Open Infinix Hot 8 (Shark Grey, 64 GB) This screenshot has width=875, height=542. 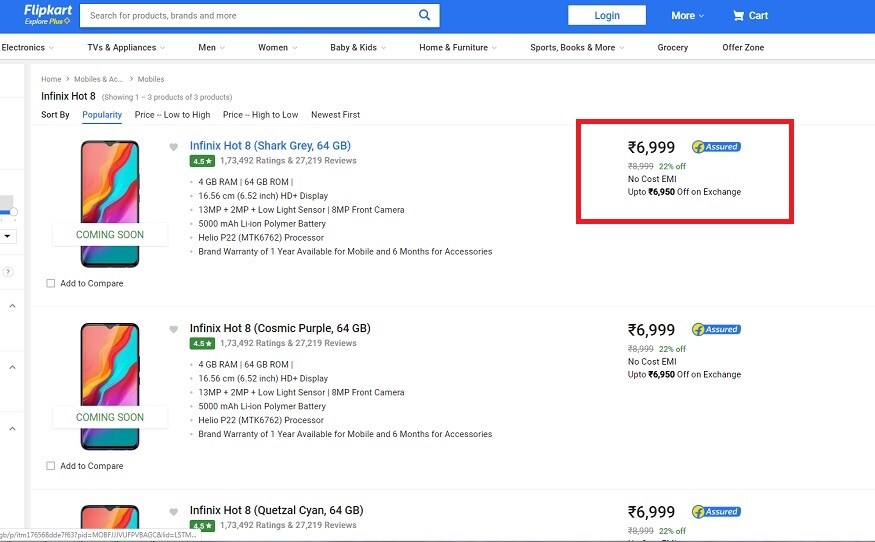pos(270,146)
